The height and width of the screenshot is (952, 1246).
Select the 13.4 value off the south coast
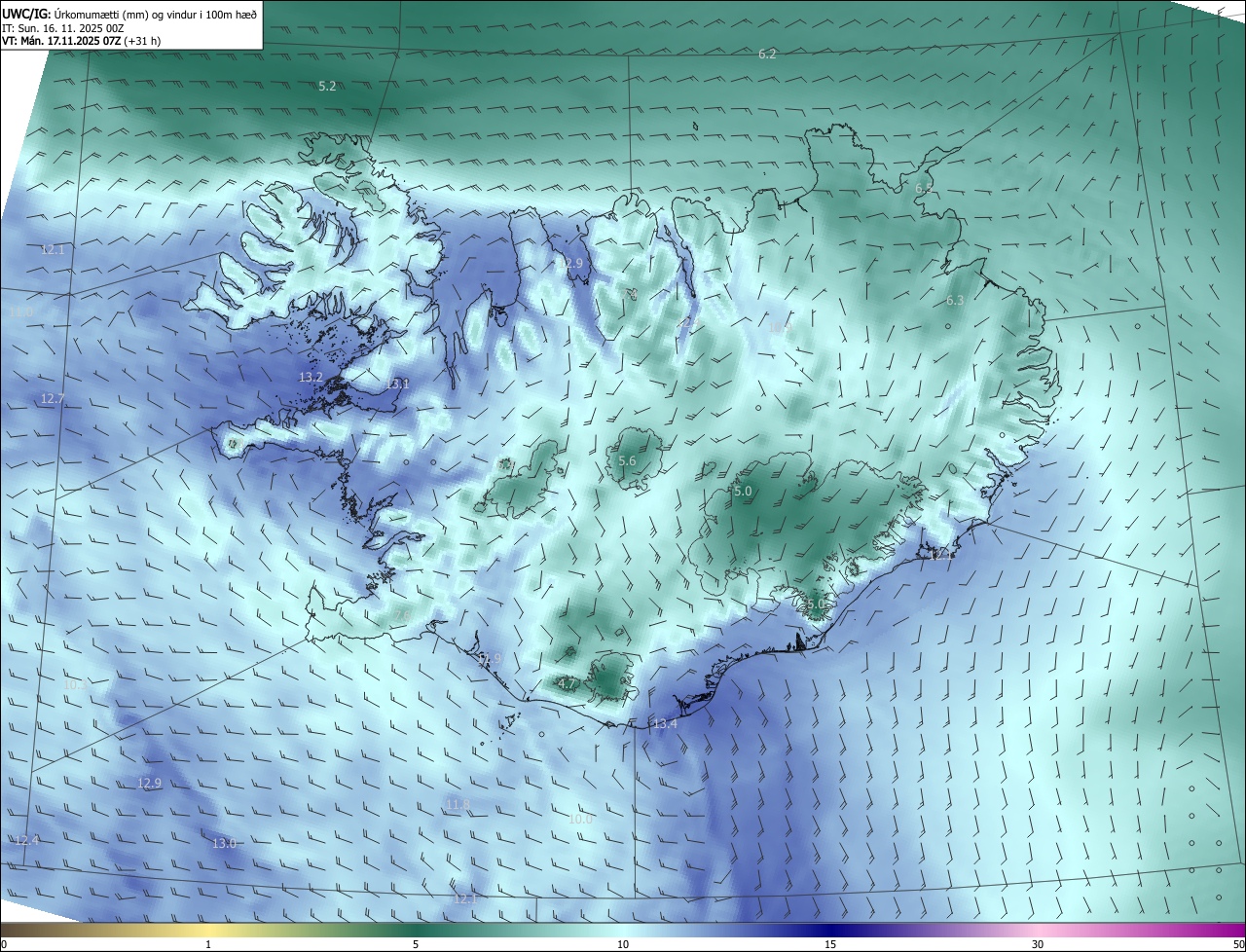(x=665, y=723)
